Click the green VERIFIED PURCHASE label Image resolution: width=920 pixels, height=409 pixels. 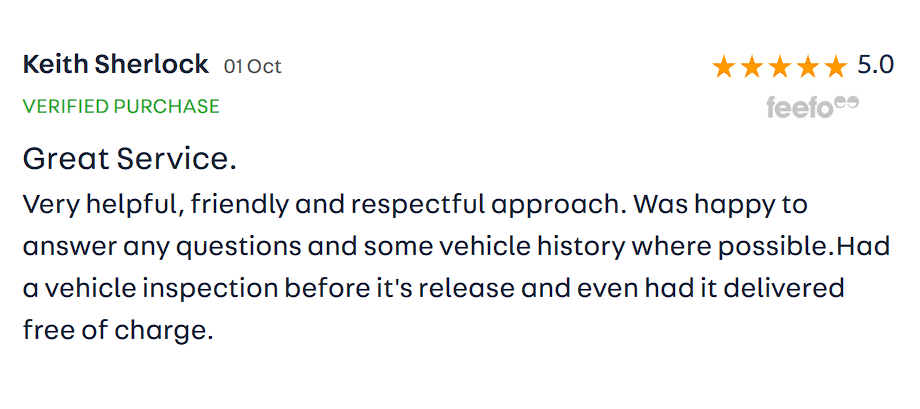(121, 106)
